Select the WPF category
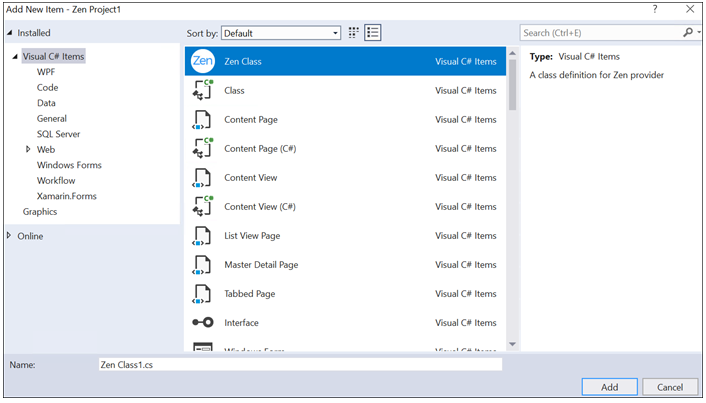 46,72
